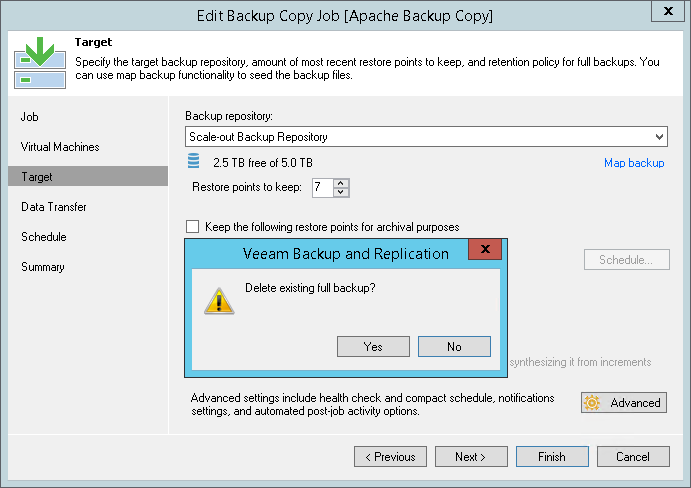Screen dimensions: 691x488
Task: Click the repository storage disk icon
Action: (x=195, y=162)
